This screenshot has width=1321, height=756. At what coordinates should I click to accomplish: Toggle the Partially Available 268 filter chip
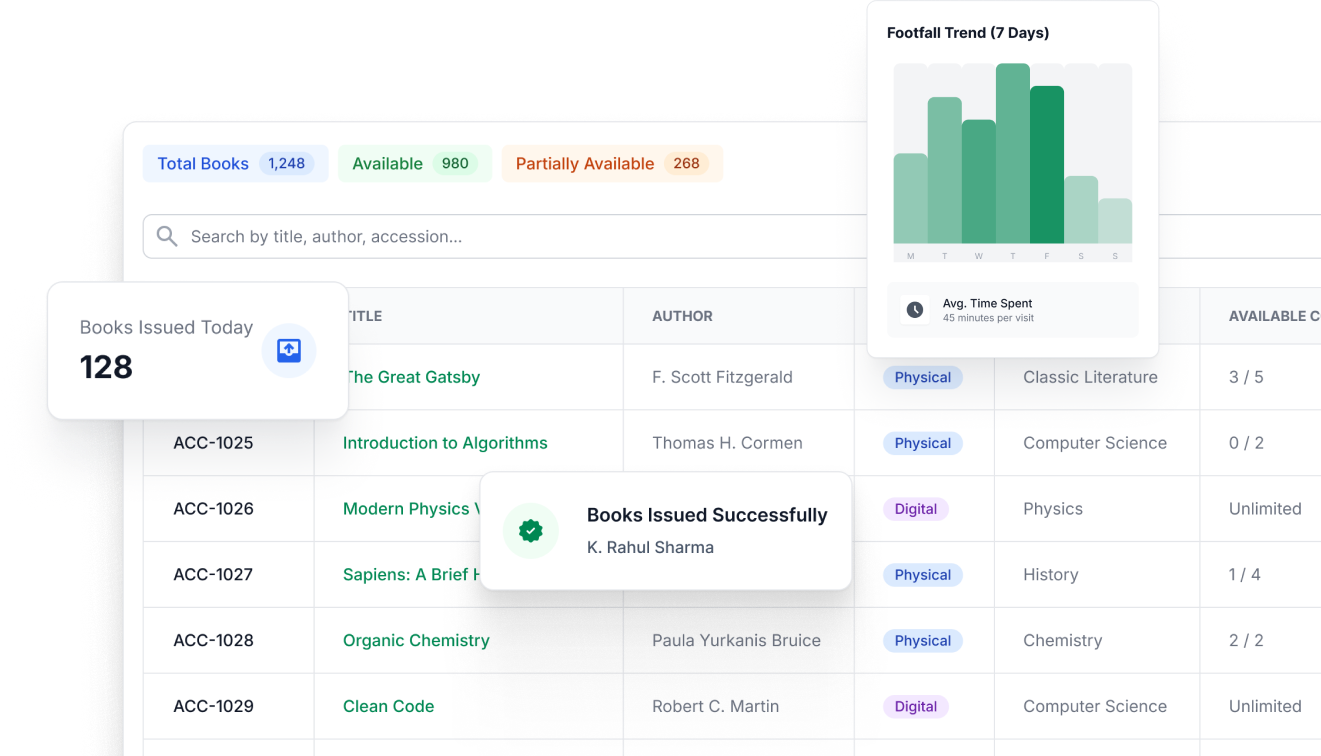pos(611,163)
